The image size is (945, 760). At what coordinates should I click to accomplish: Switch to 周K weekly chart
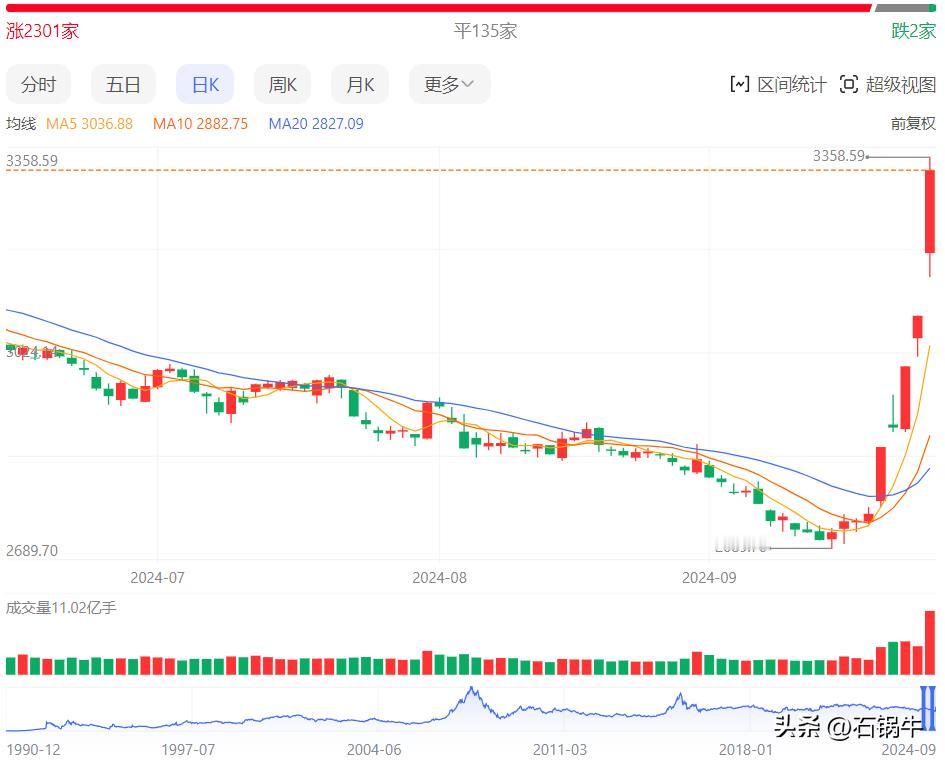coord(282,84)
